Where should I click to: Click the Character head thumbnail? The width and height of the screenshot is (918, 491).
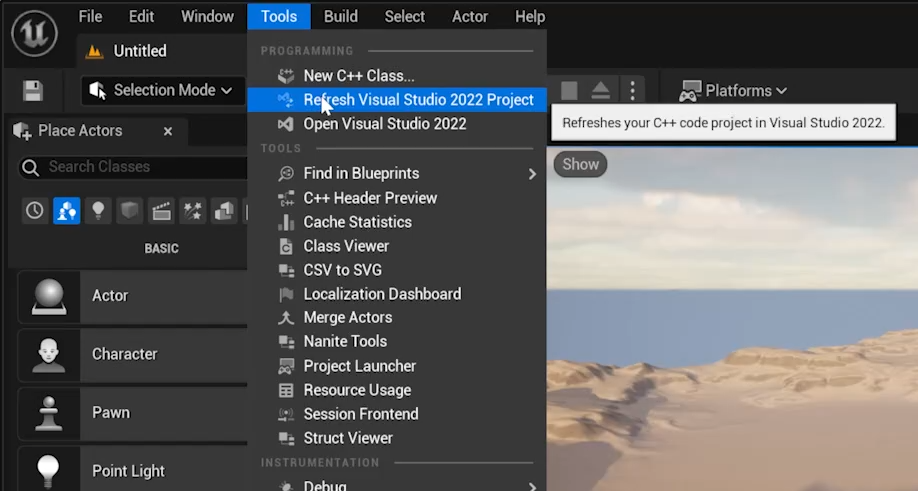tap(49, 355)
